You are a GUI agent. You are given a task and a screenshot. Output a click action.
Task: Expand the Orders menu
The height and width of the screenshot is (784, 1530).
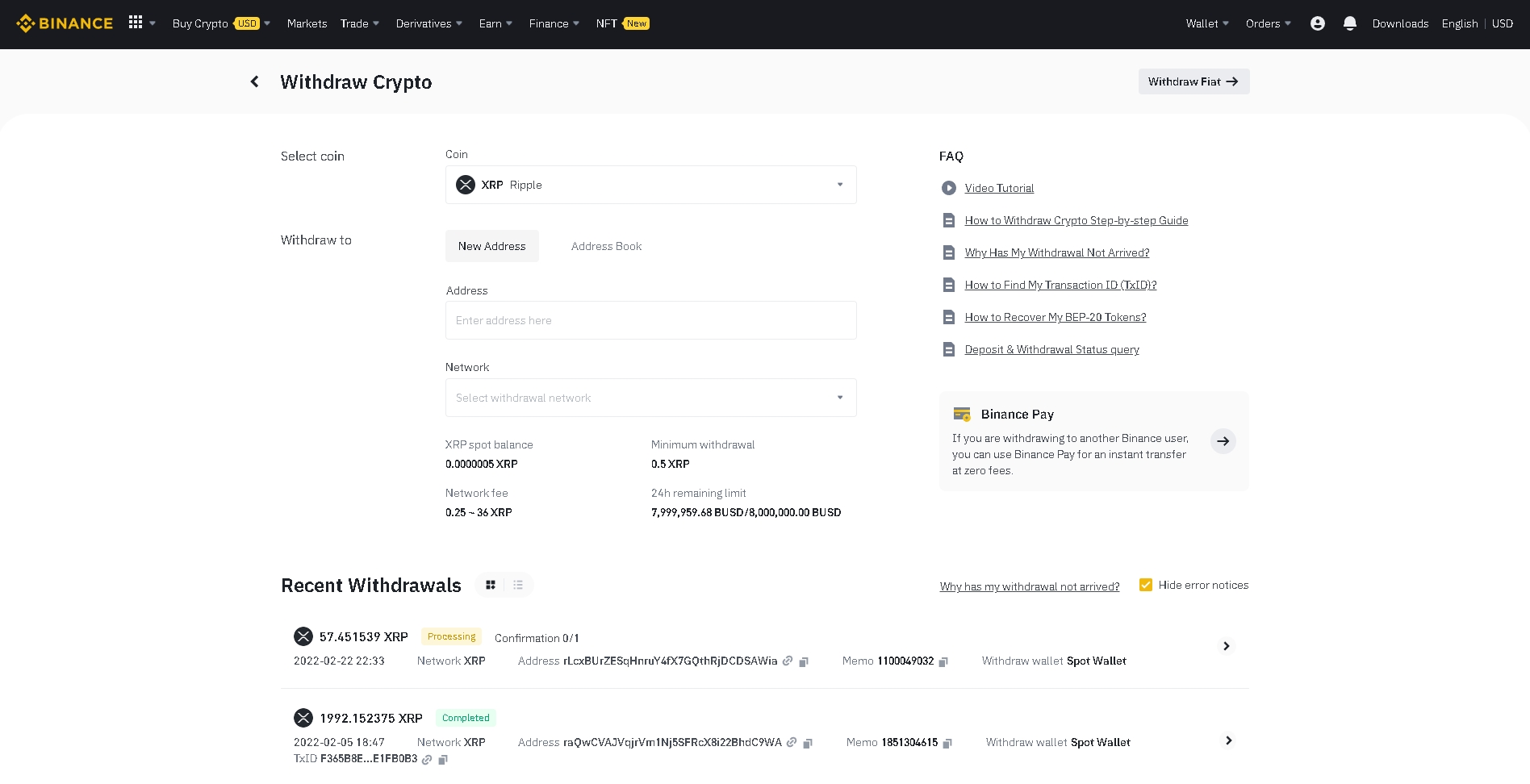click(x=1269, y=23)
